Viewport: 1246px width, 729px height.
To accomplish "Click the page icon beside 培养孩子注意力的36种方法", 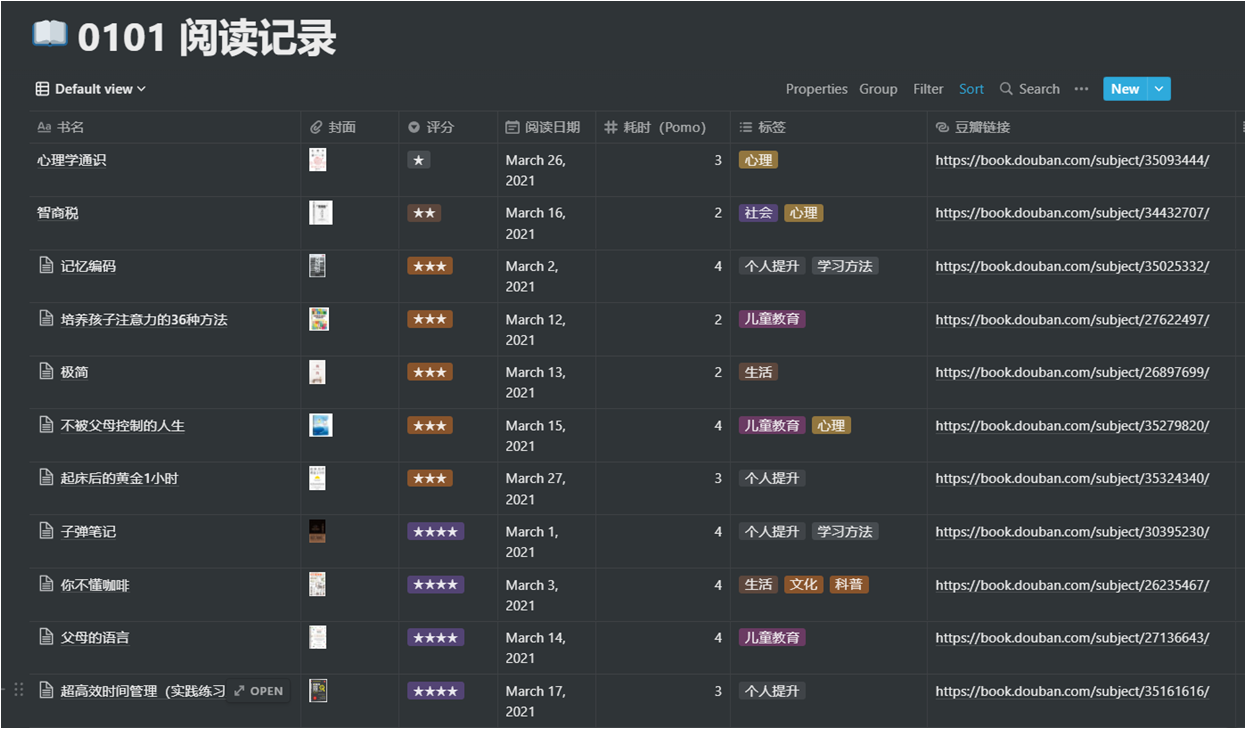I will [46, 319].
